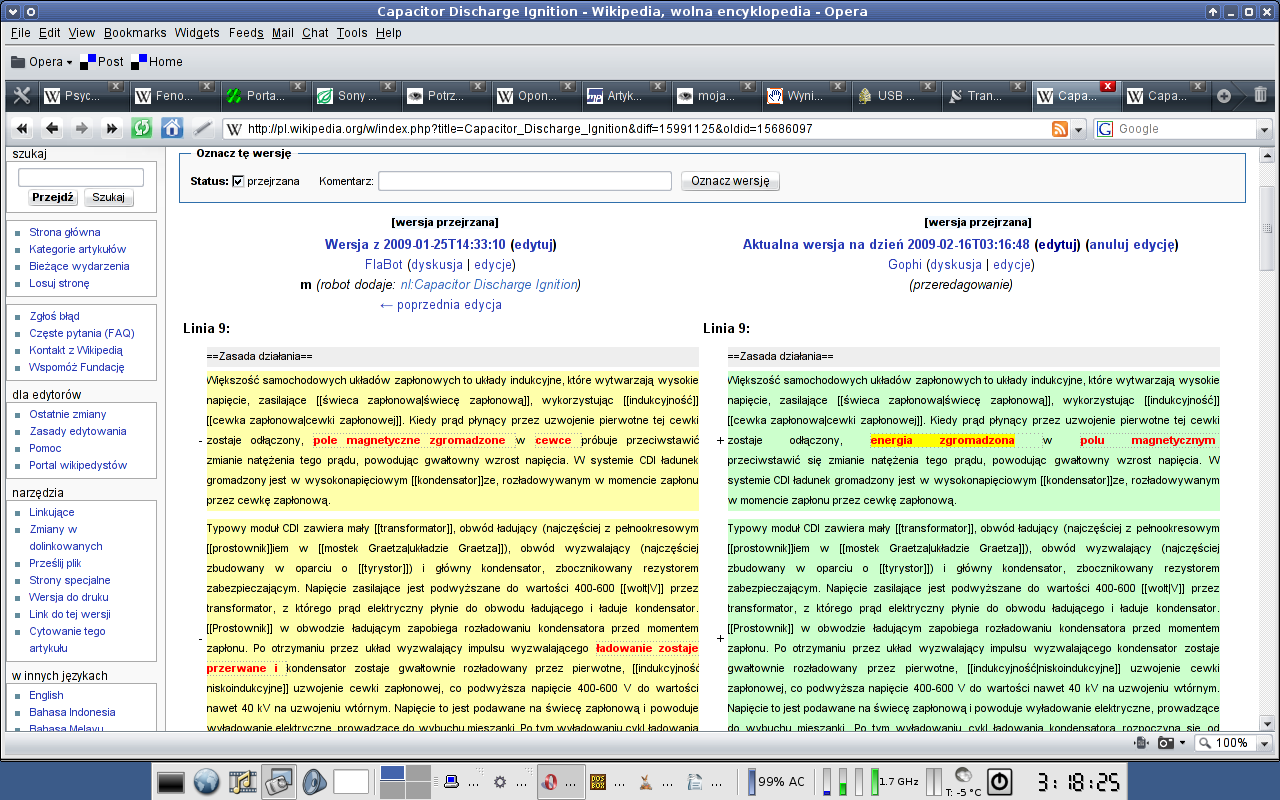Open a new tab with plus button

pyautogui.click(x=1223, y=96)
